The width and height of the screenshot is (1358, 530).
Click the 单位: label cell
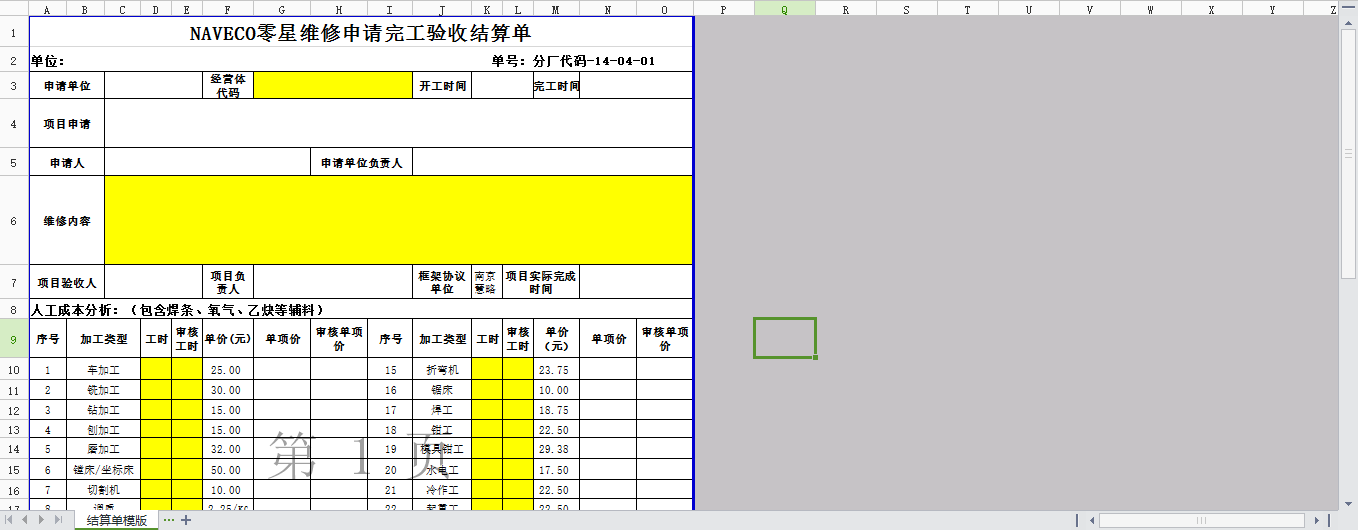pyautogui.click(x=48, y=61)
